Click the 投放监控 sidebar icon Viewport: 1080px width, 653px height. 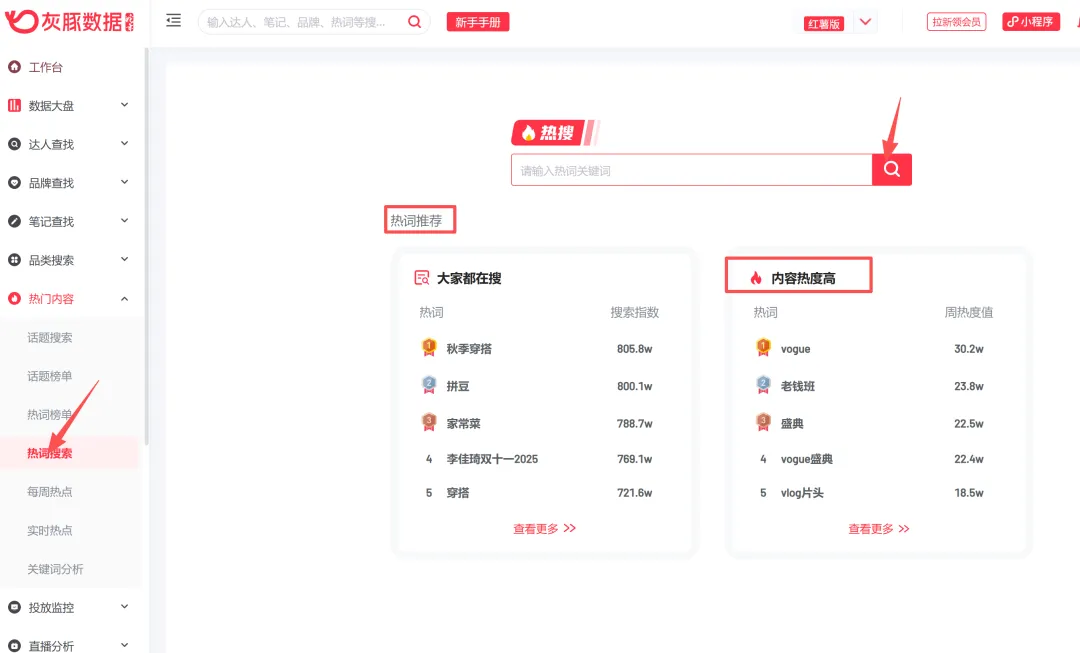pos(15,607)
